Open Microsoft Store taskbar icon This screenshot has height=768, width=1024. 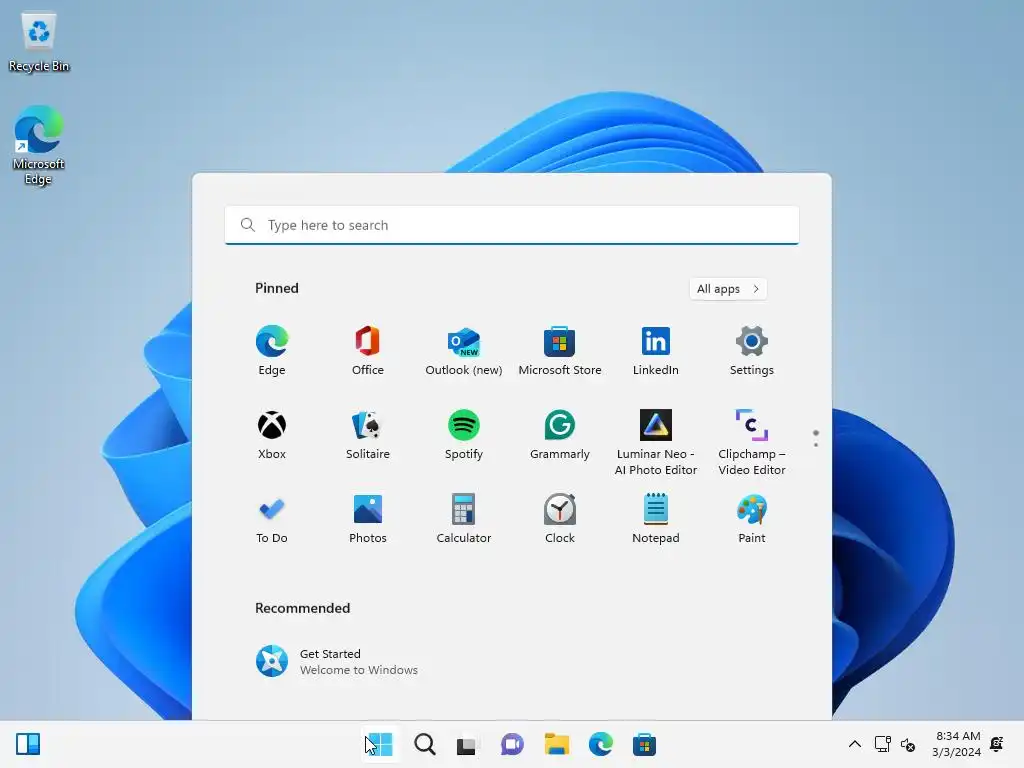(644, 744)
